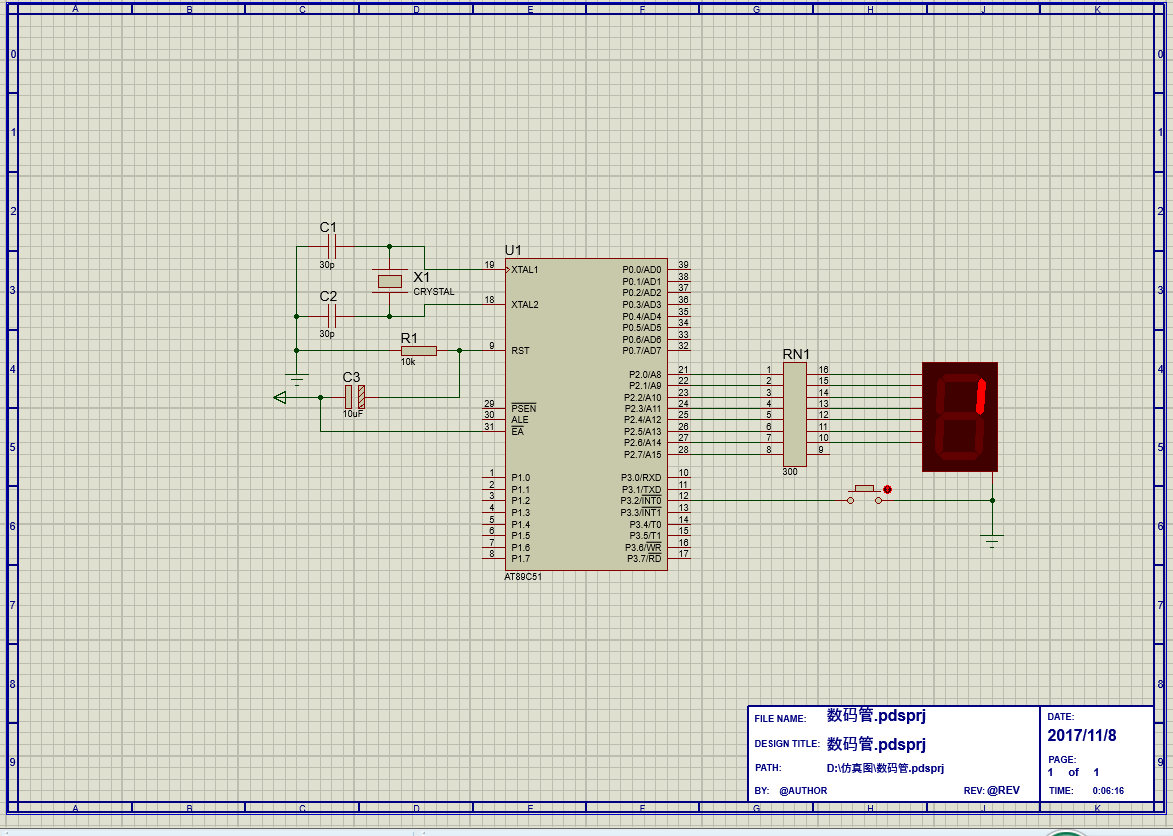Click the 'X1' reference label
Viewport: 1173px width, 836px height.
coord(422,277)
